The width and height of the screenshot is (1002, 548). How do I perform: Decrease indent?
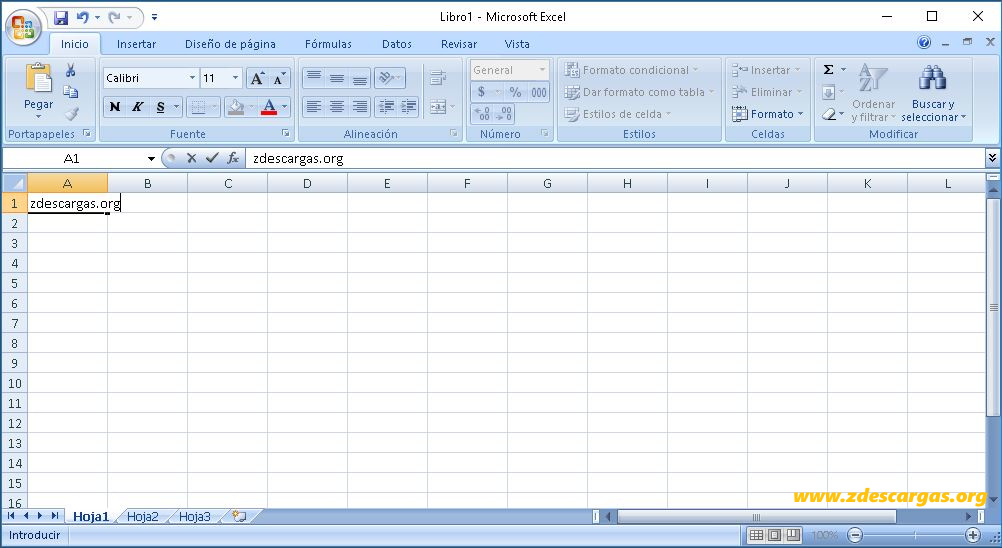click(x=386, y=107)
